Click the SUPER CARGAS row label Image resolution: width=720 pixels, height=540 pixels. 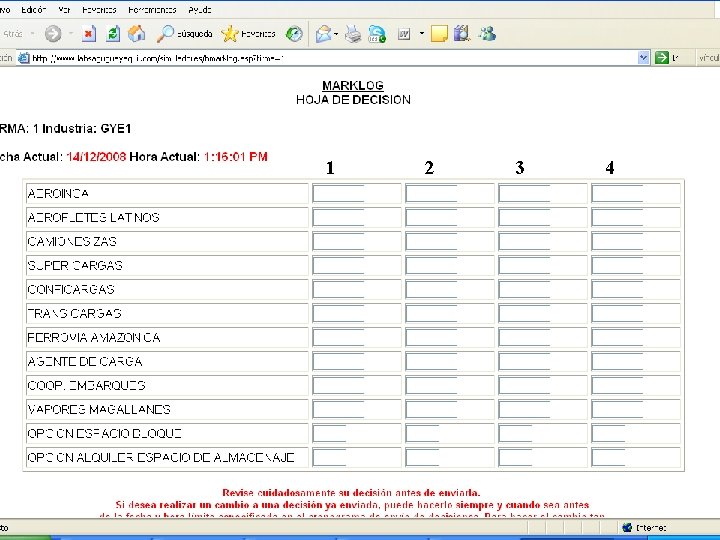tap(75, 265)
